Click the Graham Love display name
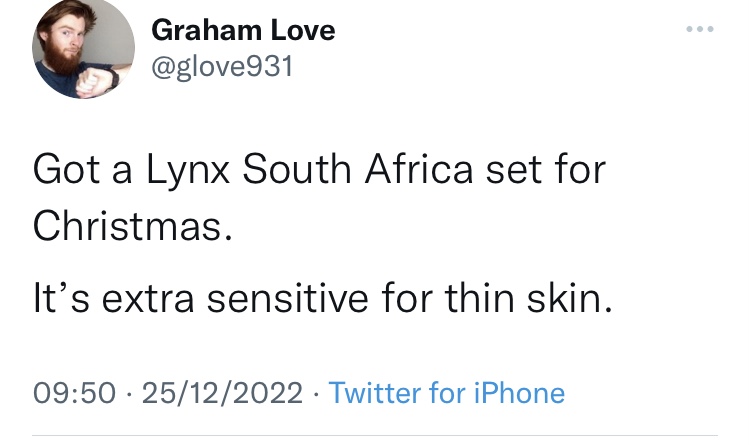Screen dimensions: 750x445 point(243,30)
